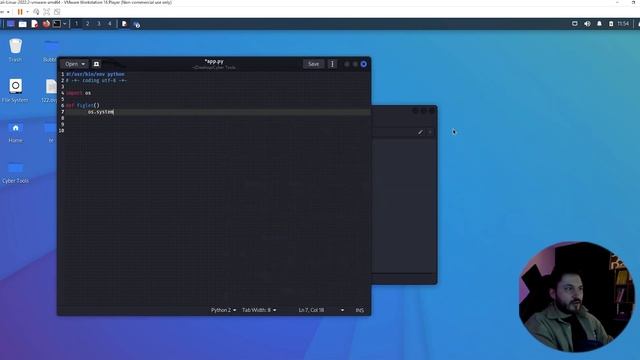640x360 pixels.
Task: Open the Kali applications menu in panel
Action: 11,24
